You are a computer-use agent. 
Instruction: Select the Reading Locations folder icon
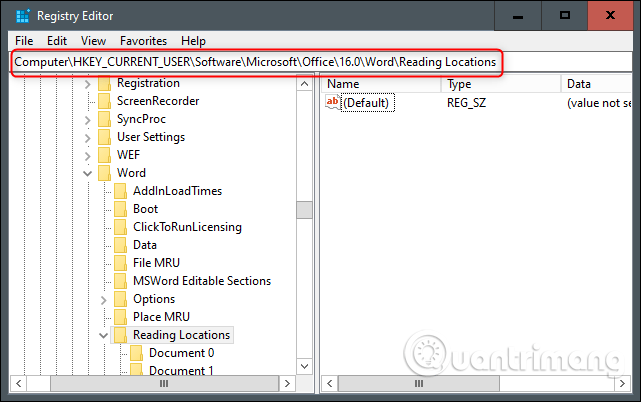point(121,335)
